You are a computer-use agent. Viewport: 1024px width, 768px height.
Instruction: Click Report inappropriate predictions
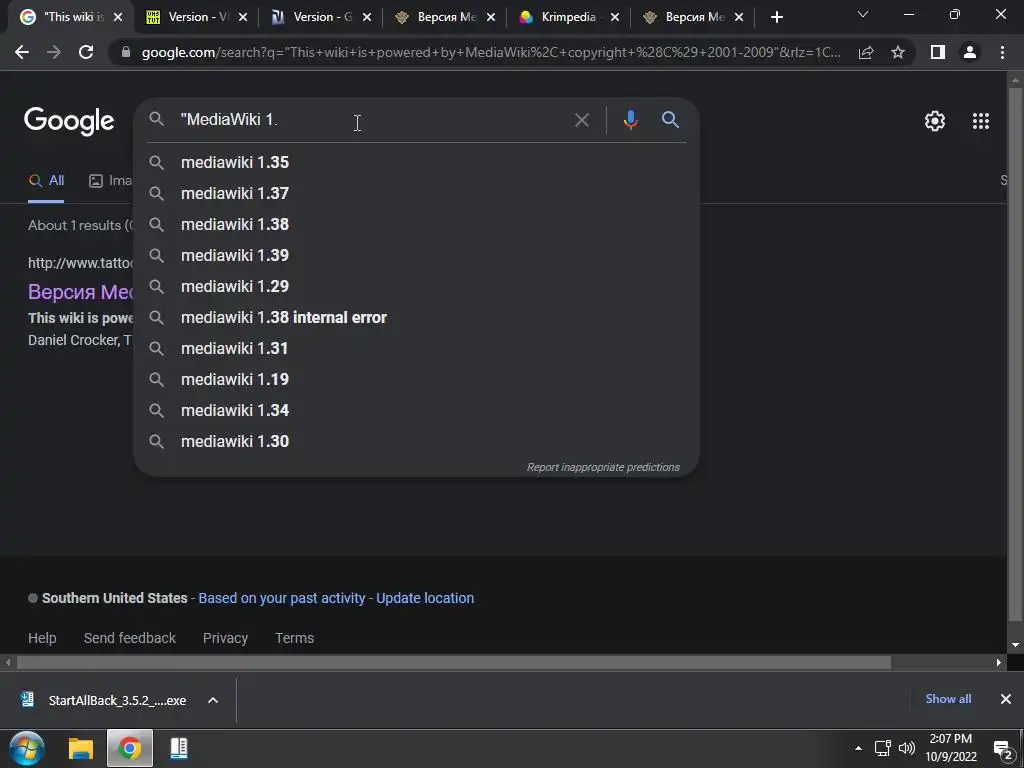[603, 467]
